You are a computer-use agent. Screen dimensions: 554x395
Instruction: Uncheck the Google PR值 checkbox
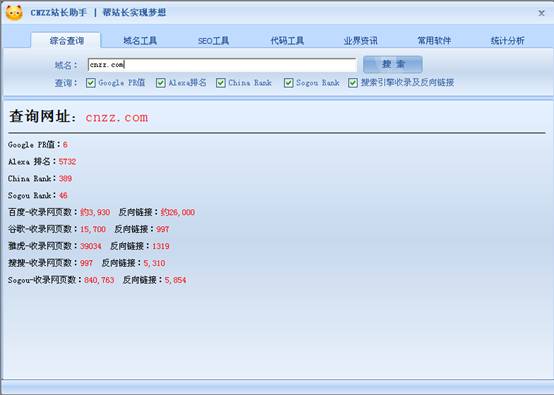pyautogui.click(x=91, y=83)
